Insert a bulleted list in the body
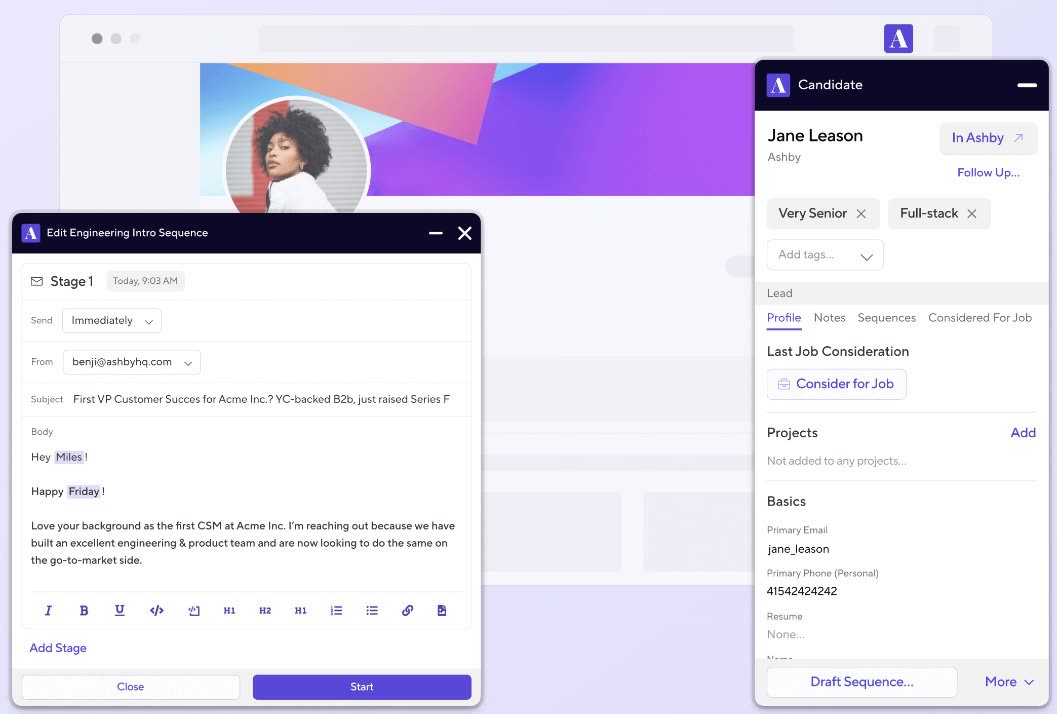Screen dimensions: 1057x714 (x=371, y=610)
